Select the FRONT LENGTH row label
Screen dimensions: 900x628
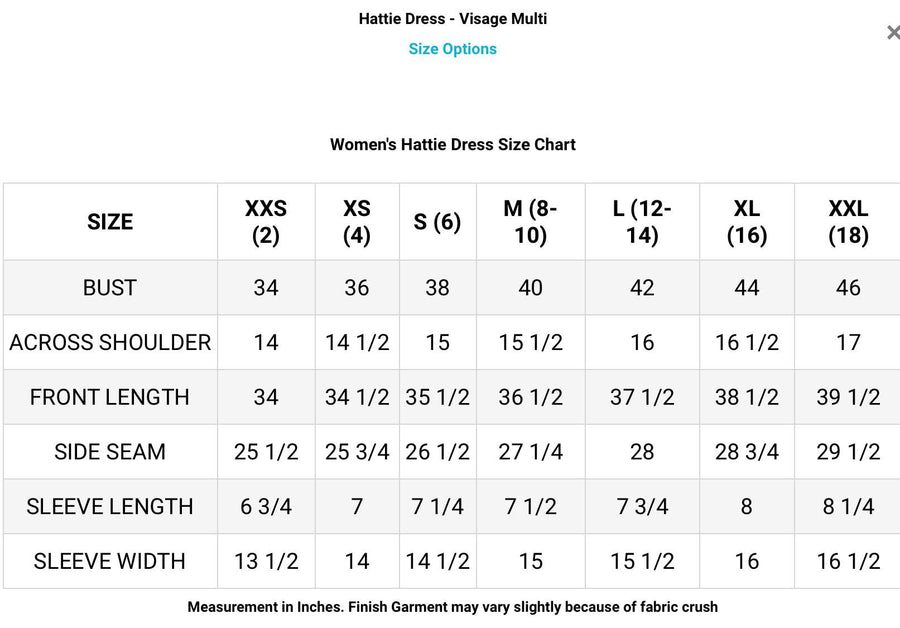110,397
